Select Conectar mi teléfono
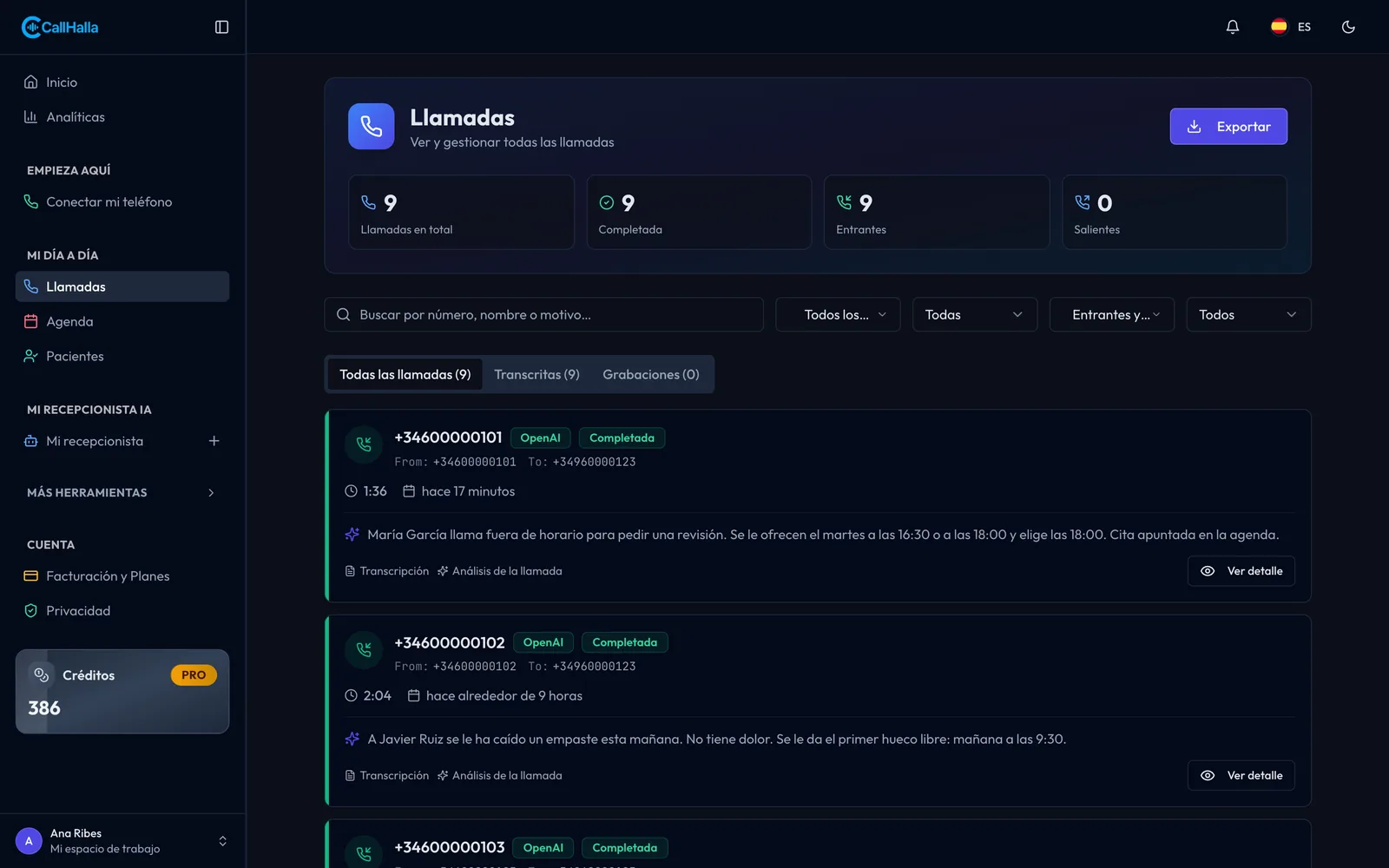 pos(122,202)
